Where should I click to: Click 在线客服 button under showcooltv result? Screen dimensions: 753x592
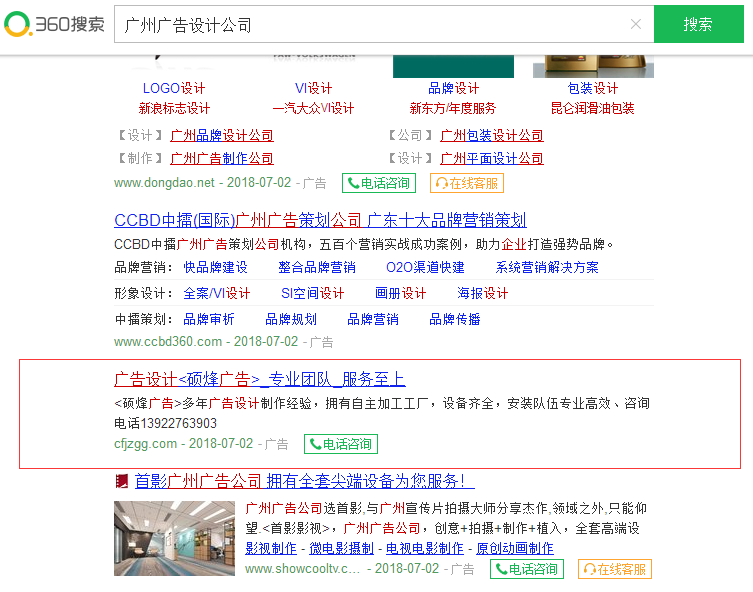[613, 569]
